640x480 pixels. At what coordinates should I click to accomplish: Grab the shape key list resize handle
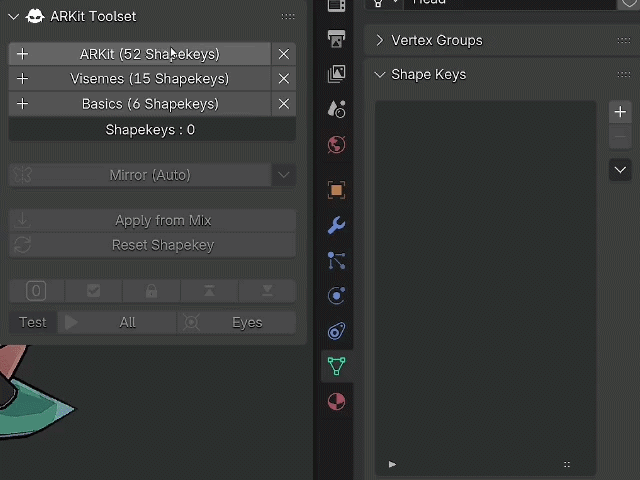coord(567,464)
